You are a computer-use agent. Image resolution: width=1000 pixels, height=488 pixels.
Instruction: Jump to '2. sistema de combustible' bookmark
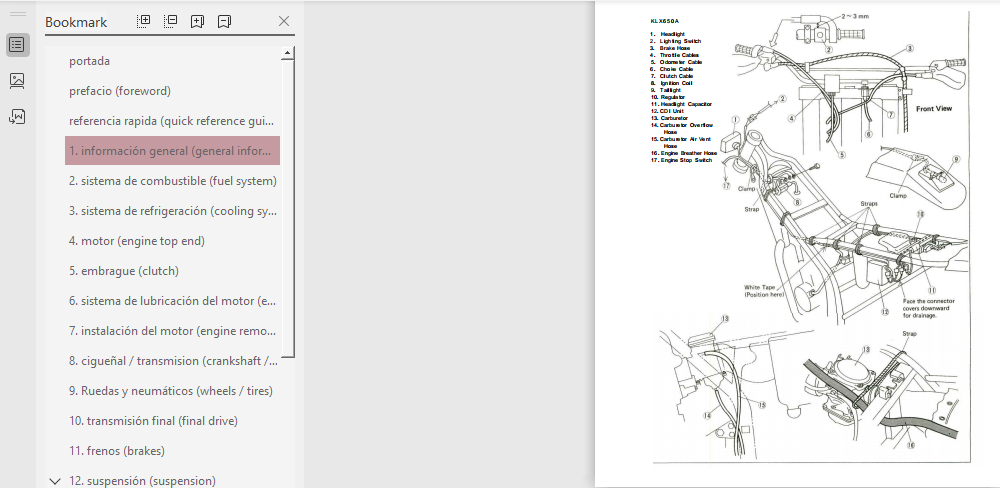click(x=172, y=181)
